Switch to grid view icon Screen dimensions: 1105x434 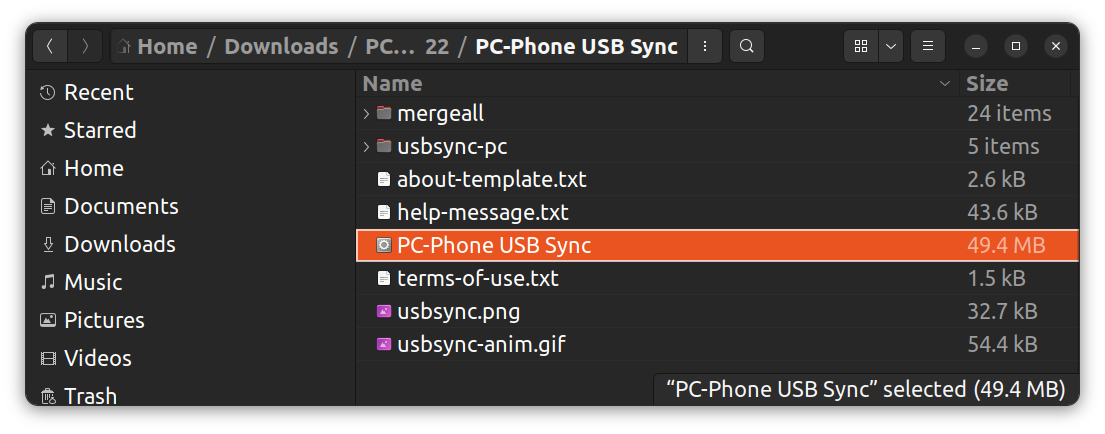tap(861, 46)
